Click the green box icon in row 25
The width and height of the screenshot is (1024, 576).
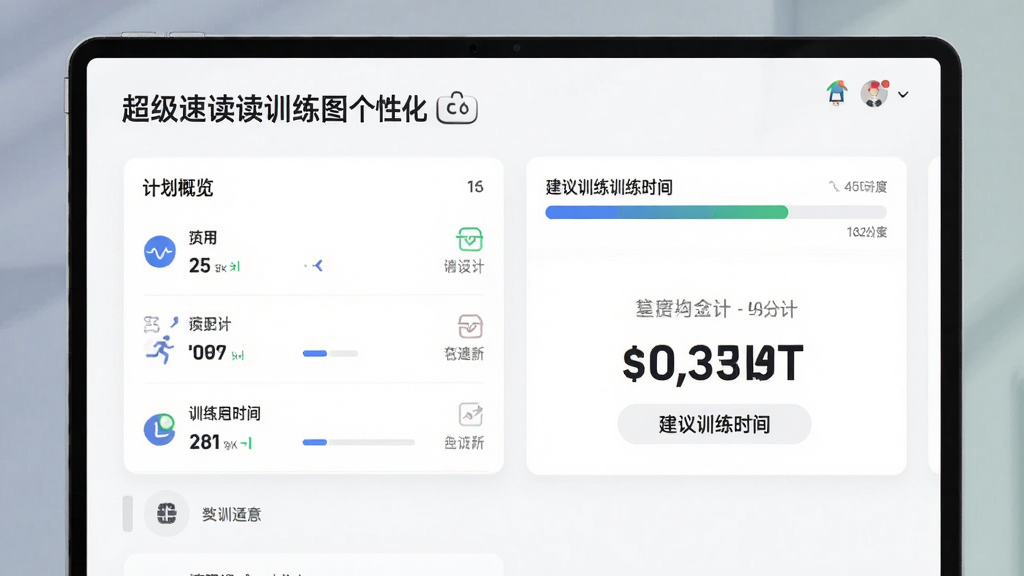[x=470, y=239]
